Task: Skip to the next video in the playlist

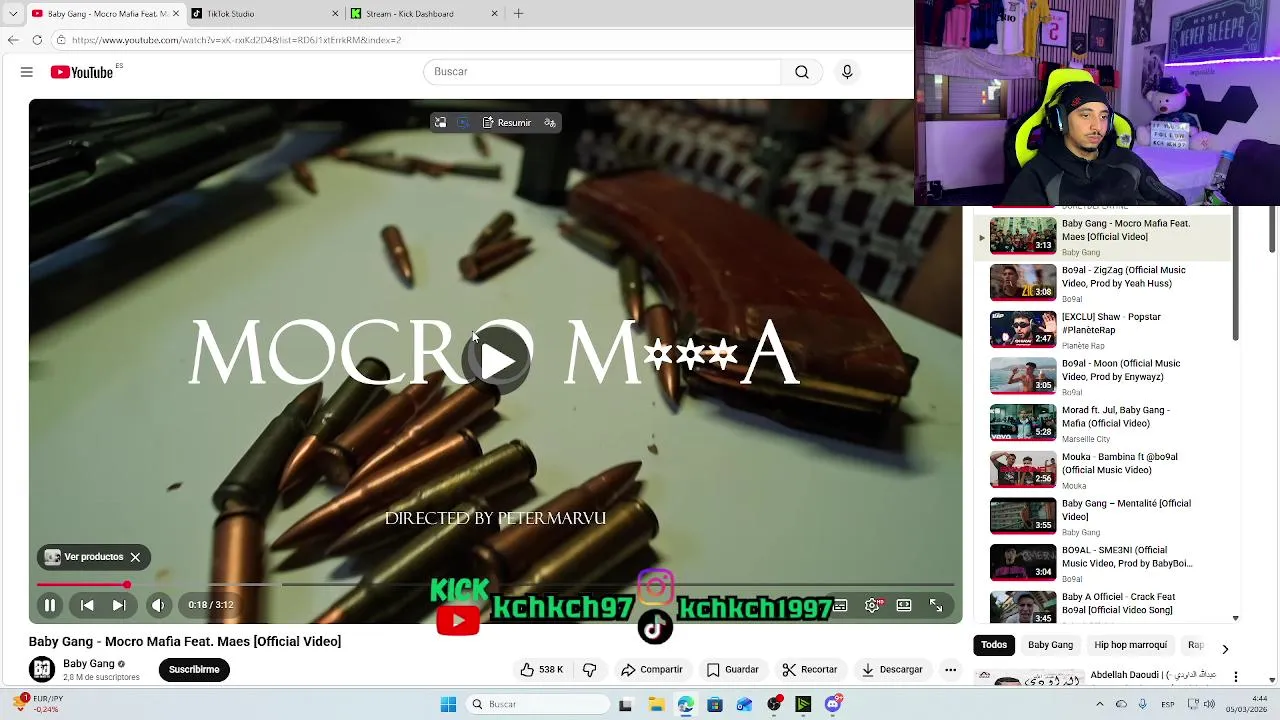Action: tap(119, 605)
